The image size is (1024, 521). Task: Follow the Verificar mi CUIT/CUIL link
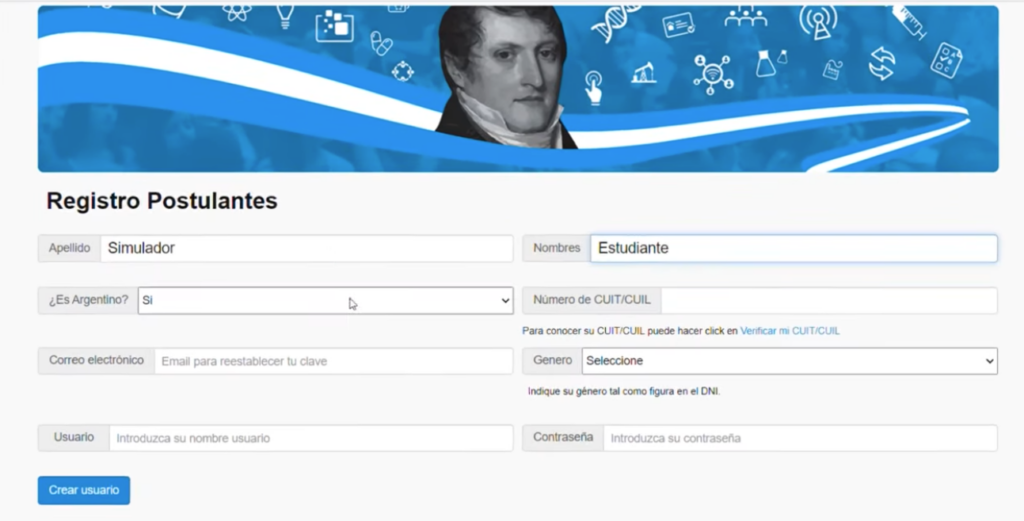click(790, 331)
